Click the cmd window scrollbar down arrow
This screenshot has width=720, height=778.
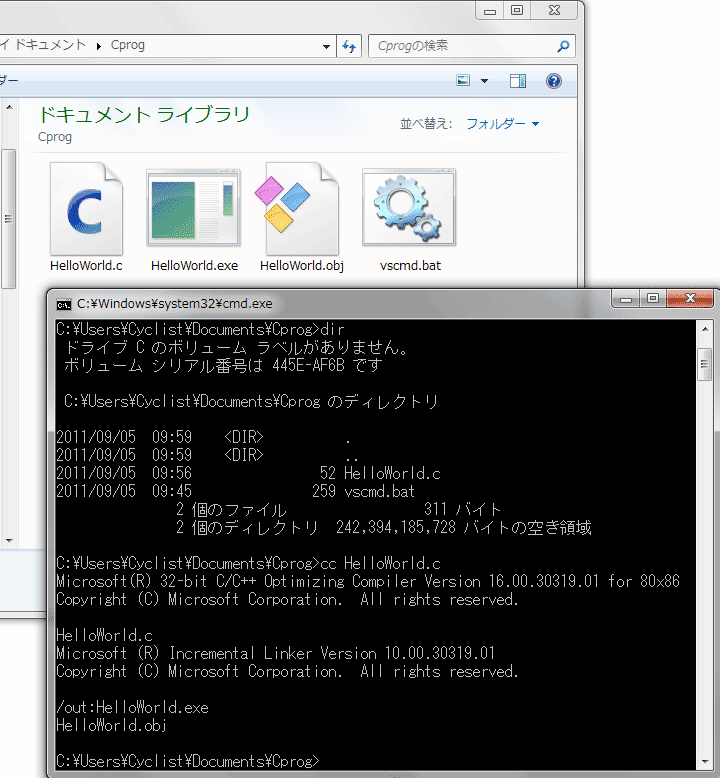coord(705,762)
